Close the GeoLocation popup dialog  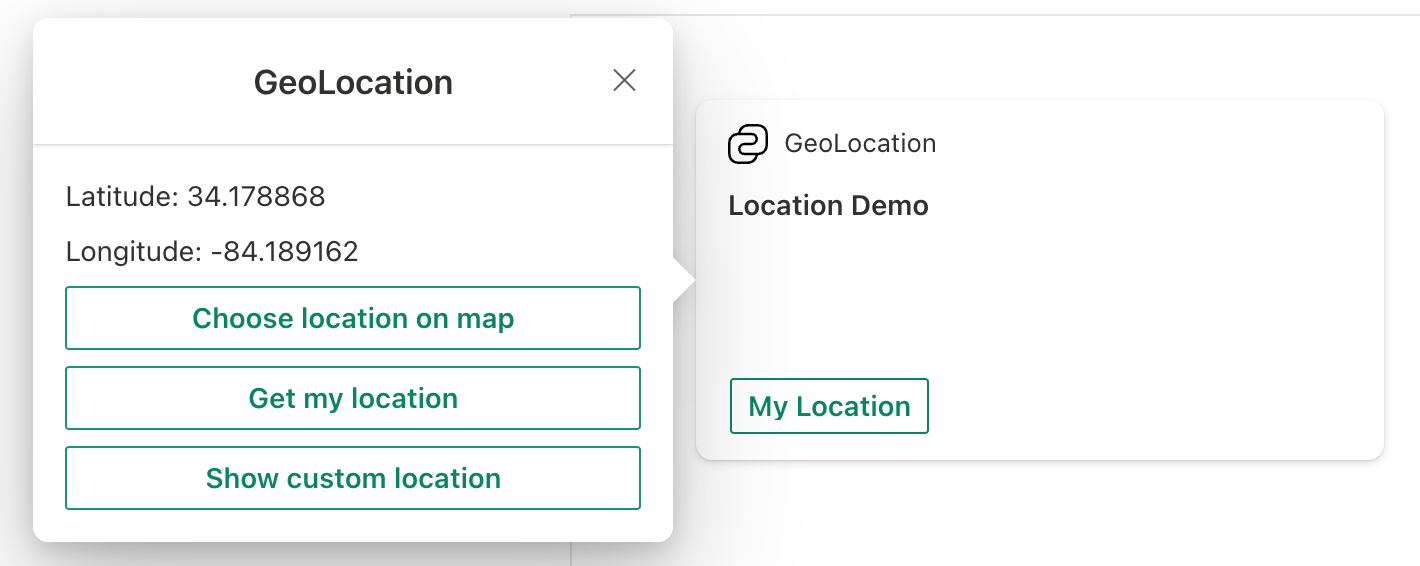624,80
